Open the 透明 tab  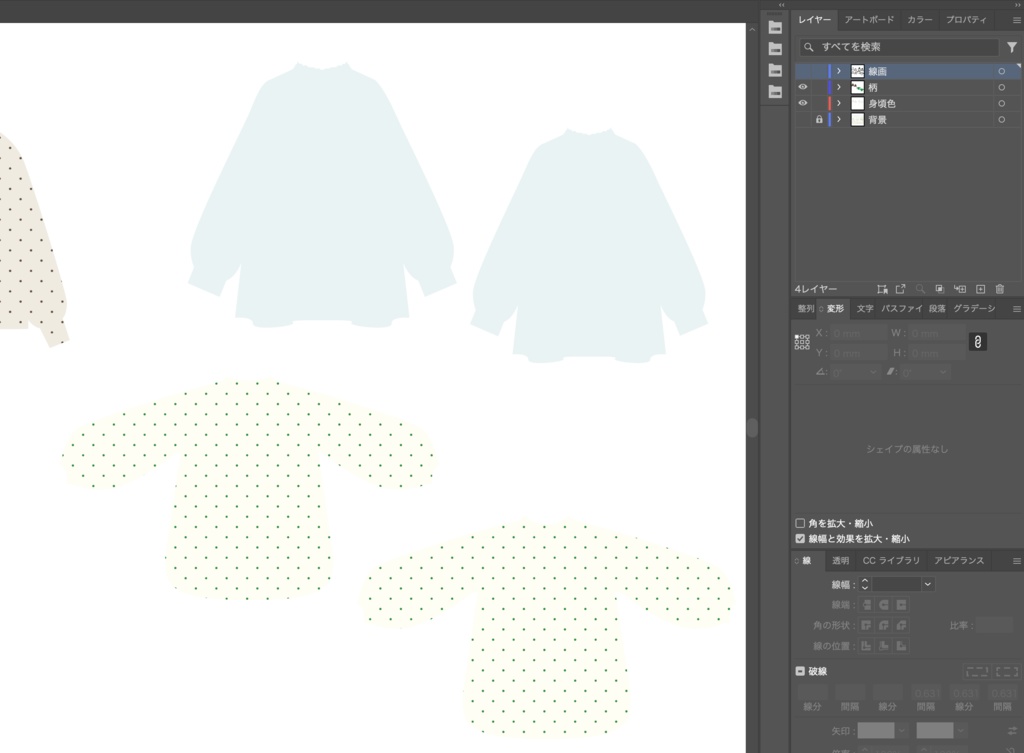point(840,560)
